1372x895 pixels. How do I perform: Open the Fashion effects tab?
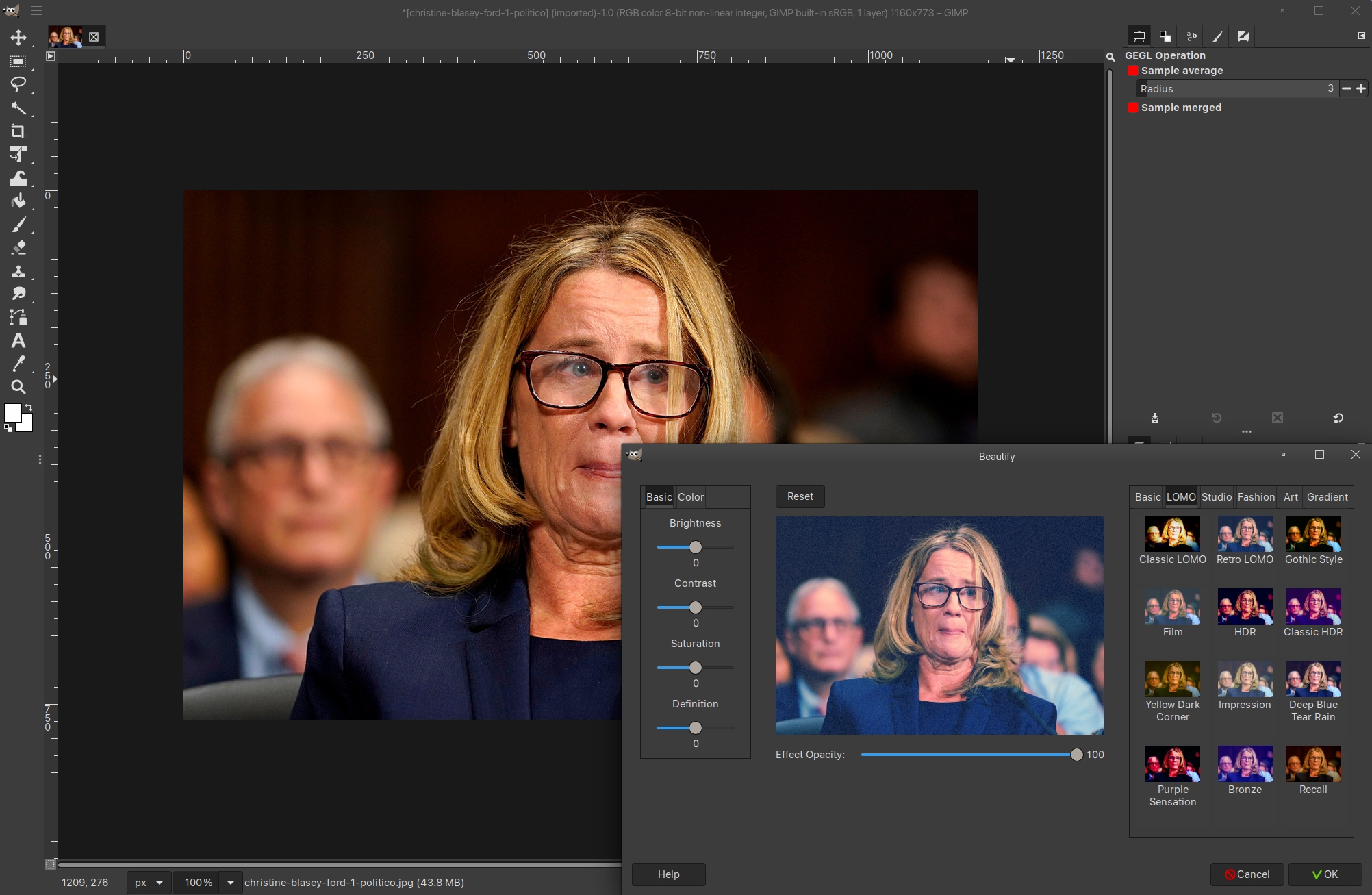1256,497
